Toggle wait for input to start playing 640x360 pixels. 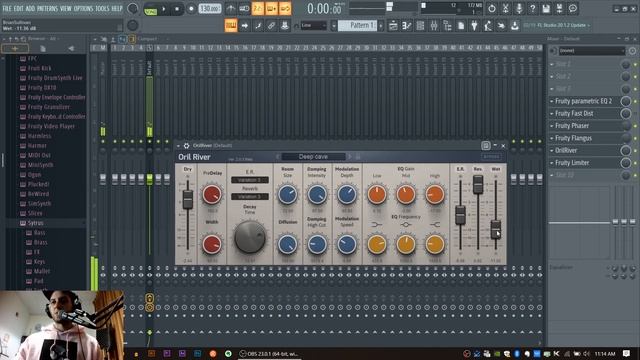244,9
